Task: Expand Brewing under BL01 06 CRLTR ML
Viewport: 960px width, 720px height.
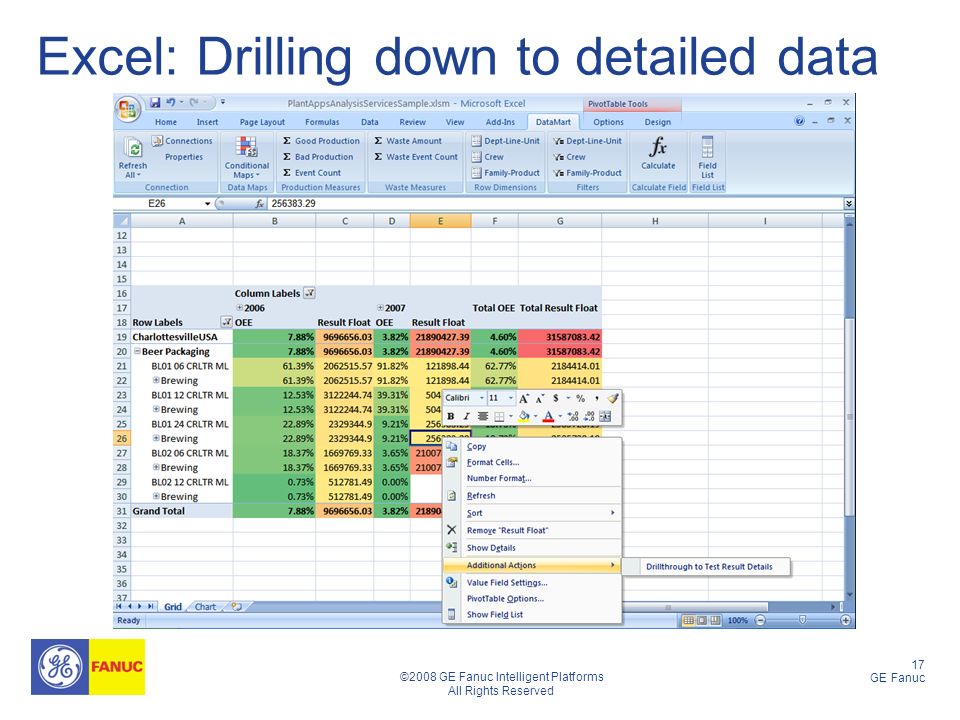Action: tap(156, 380)
